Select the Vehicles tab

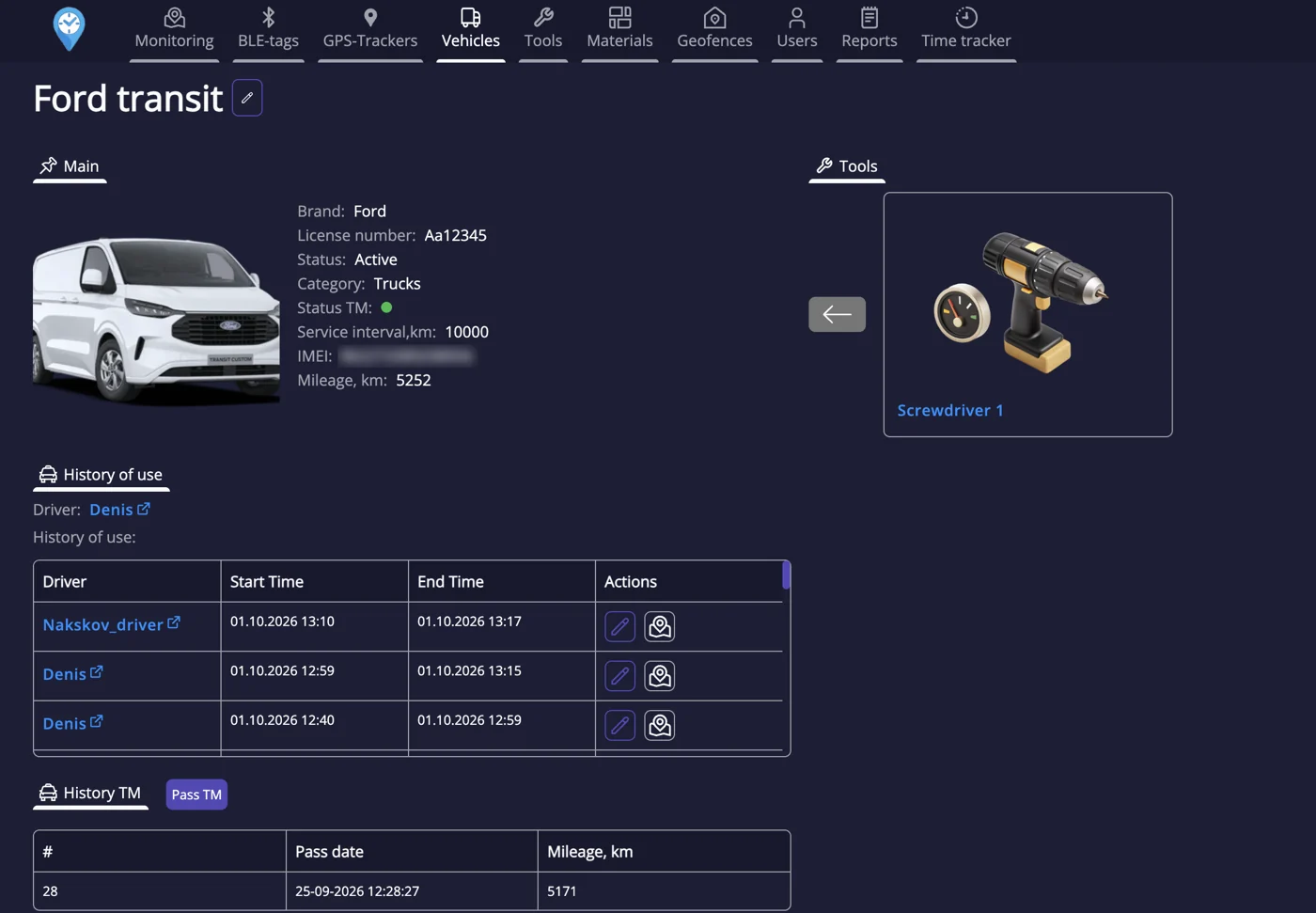471,29
